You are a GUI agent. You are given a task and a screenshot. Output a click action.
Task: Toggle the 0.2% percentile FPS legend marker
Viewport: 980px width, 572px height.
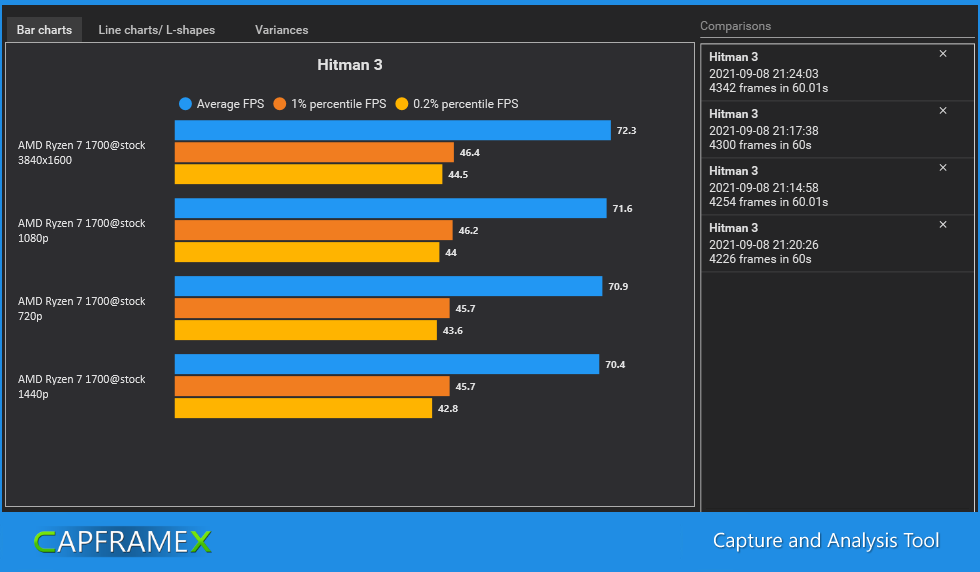pyautogui.click(x=401, y=104)
